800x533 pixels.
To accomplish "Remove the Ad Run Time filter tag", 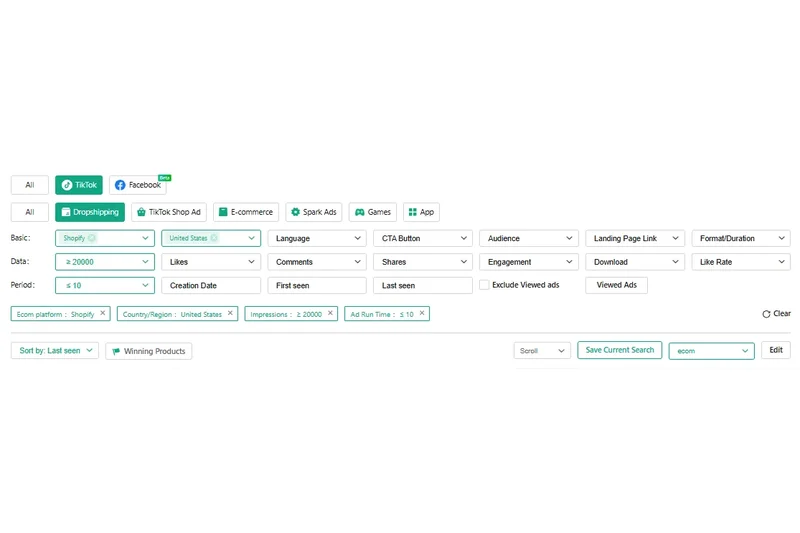I will coord(422,313).
